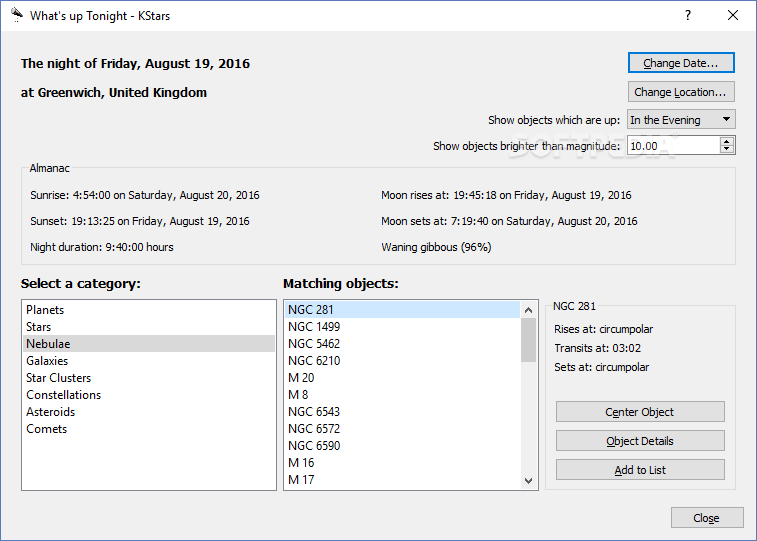Viewport: 757px width, 541px height.
Task: Click the 'Transits at: 03:02' text
Action: coord(598,348)
